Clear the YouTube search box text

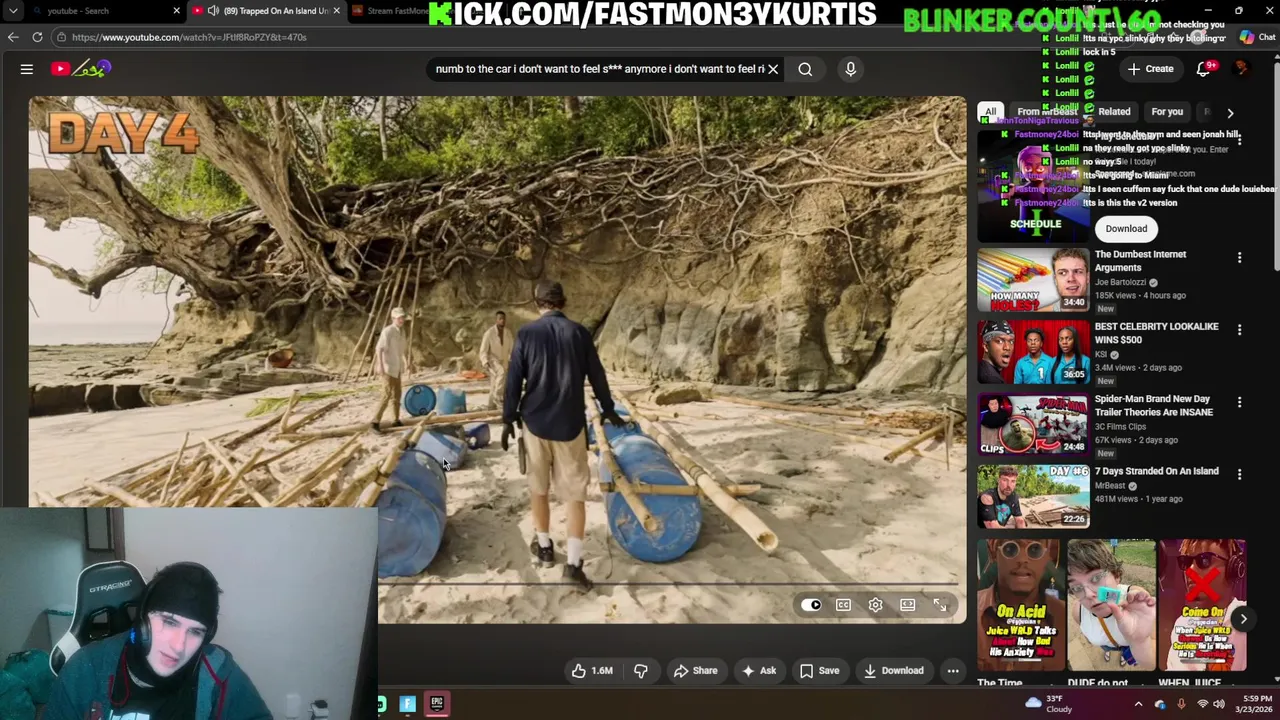click(773, 69)
